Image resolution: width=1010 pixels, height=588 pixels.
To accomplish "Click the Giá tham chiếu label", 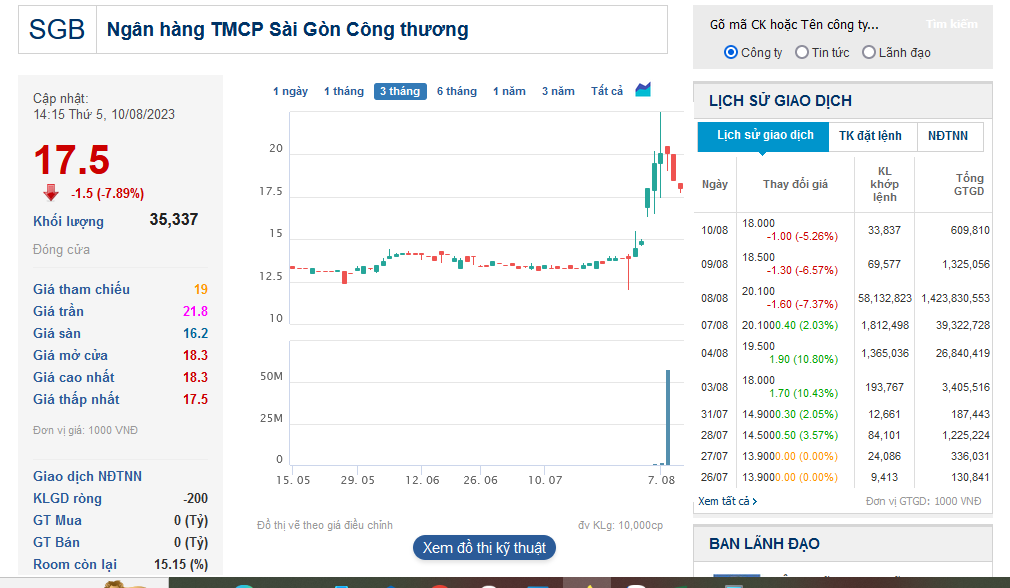I will (81, 289).
